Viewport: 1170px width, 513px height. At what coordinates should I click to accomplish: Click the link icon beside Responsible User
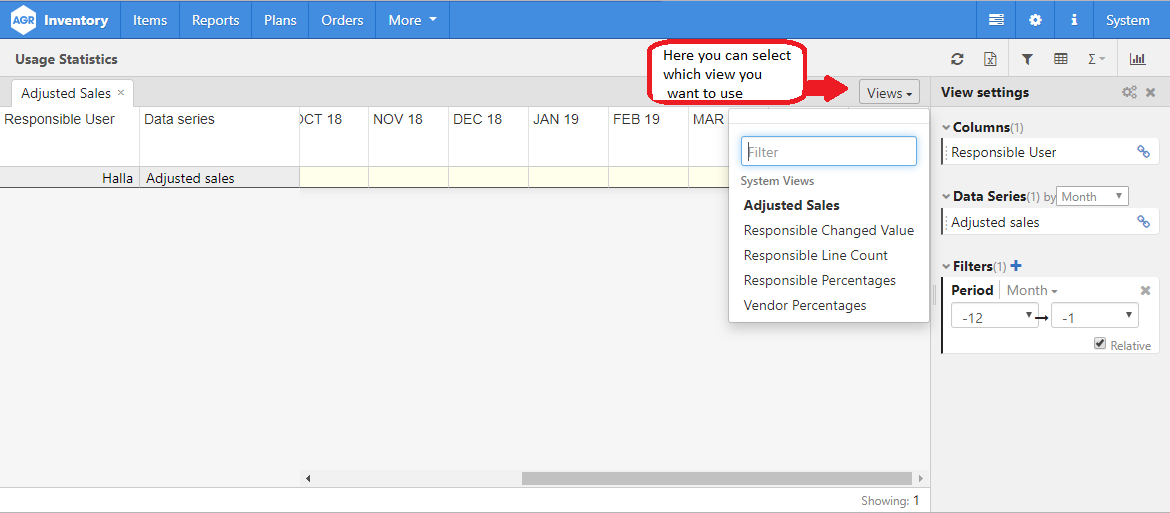click(x=1143, y=152)
